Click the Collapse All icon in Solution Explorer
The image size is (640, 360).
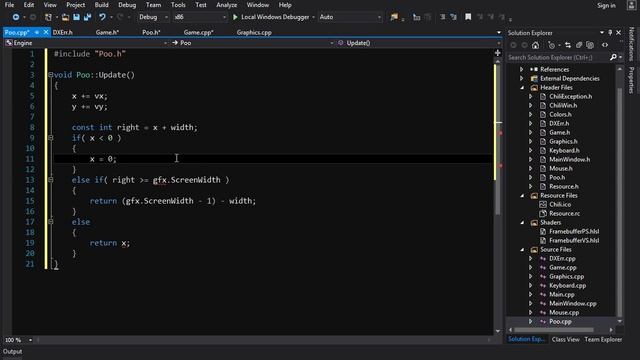(x=579, y=45)
